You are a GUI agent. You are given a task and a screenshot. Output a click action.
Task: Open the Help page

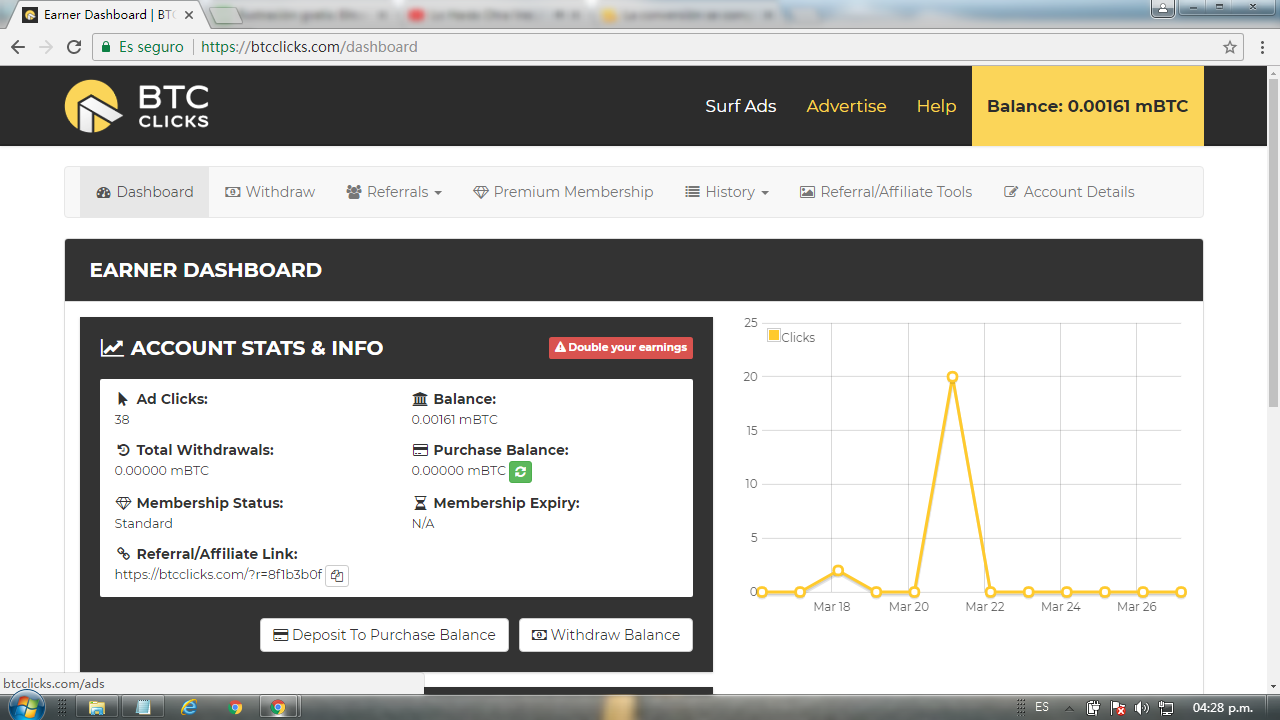(x=937, y=106)
